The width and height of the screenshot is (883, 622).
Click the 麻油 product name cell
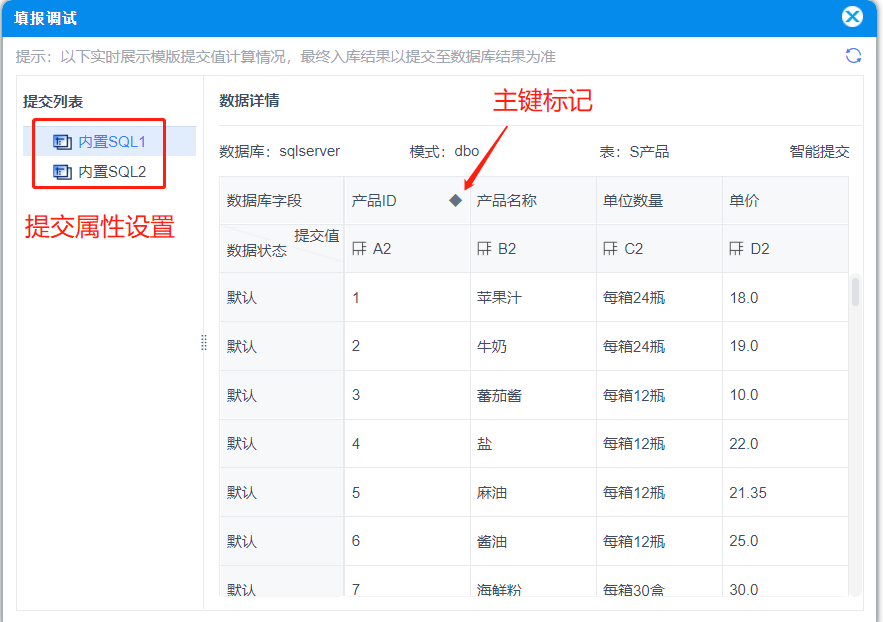[533, 493]
